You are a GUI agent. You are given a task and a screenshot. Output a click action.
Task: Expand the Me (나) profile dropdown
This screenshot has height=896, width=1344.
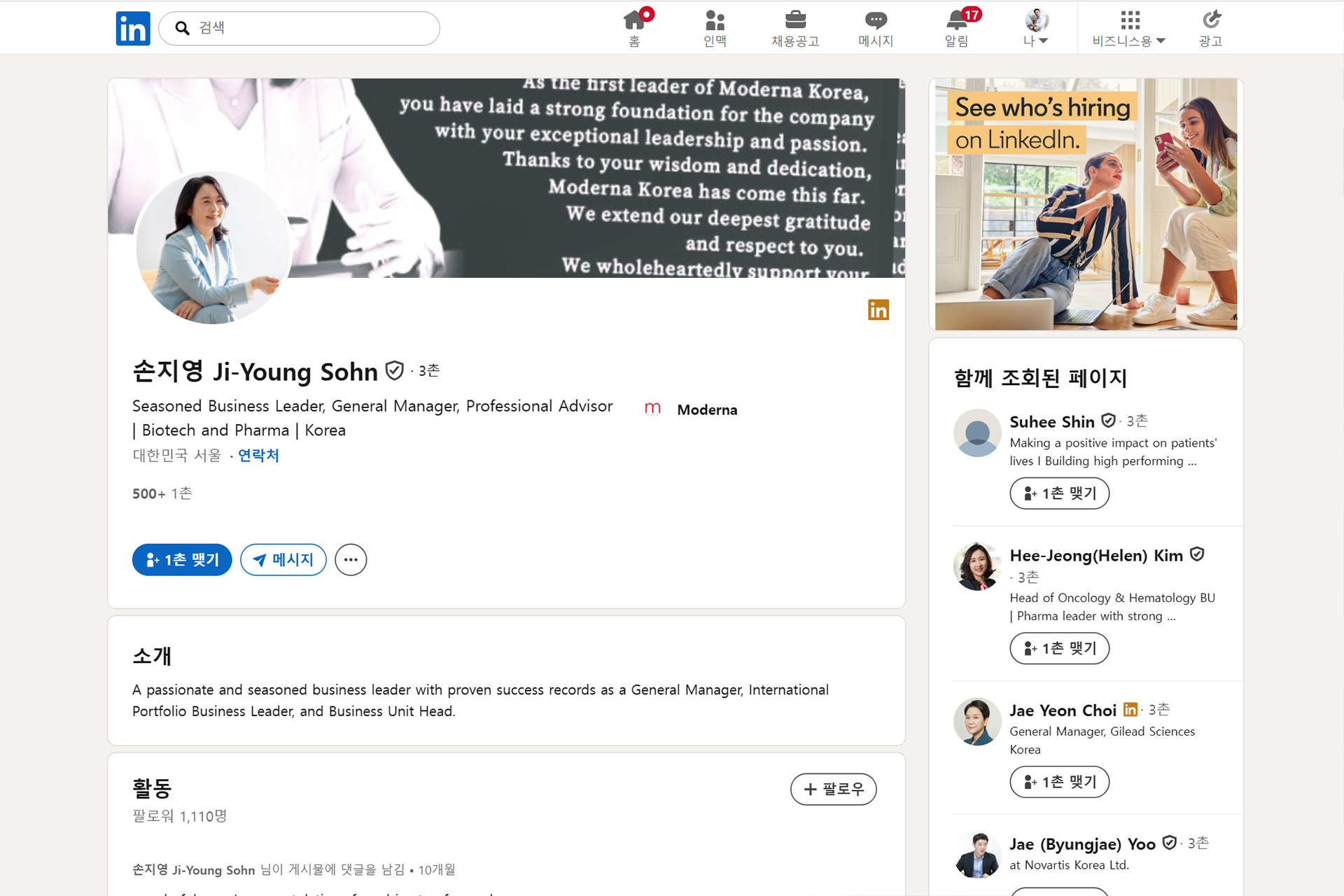pos(1036,28)
